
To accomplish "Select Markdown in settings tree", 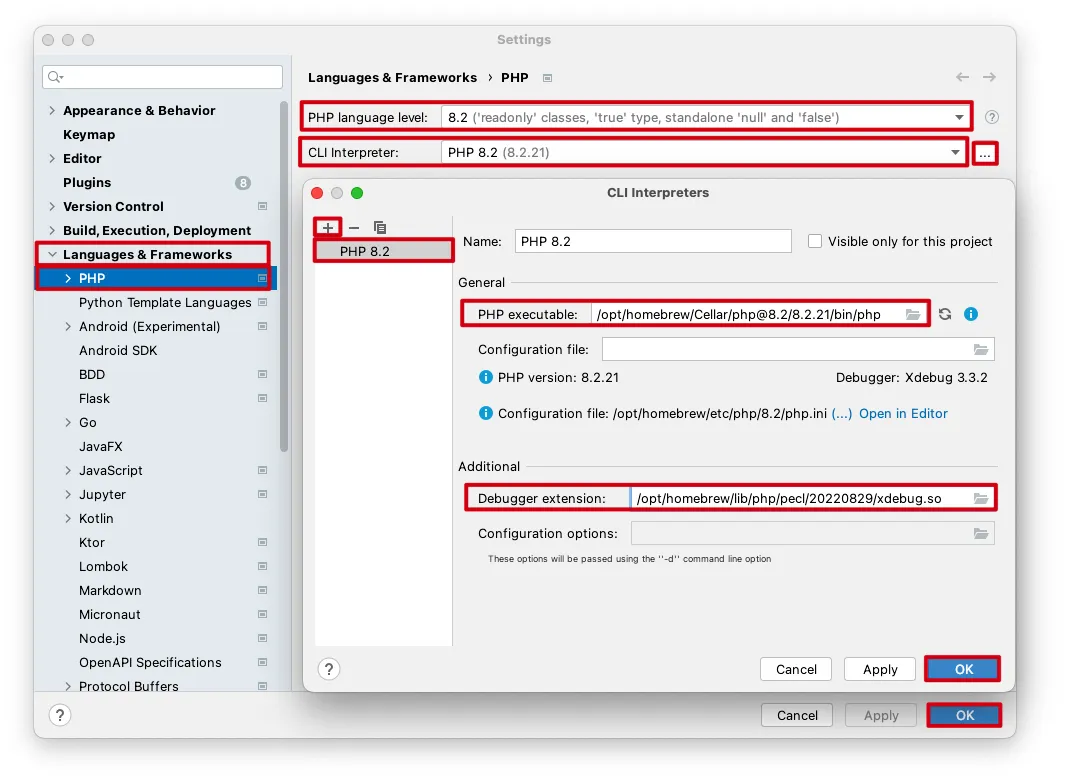I will pos(110,590).
